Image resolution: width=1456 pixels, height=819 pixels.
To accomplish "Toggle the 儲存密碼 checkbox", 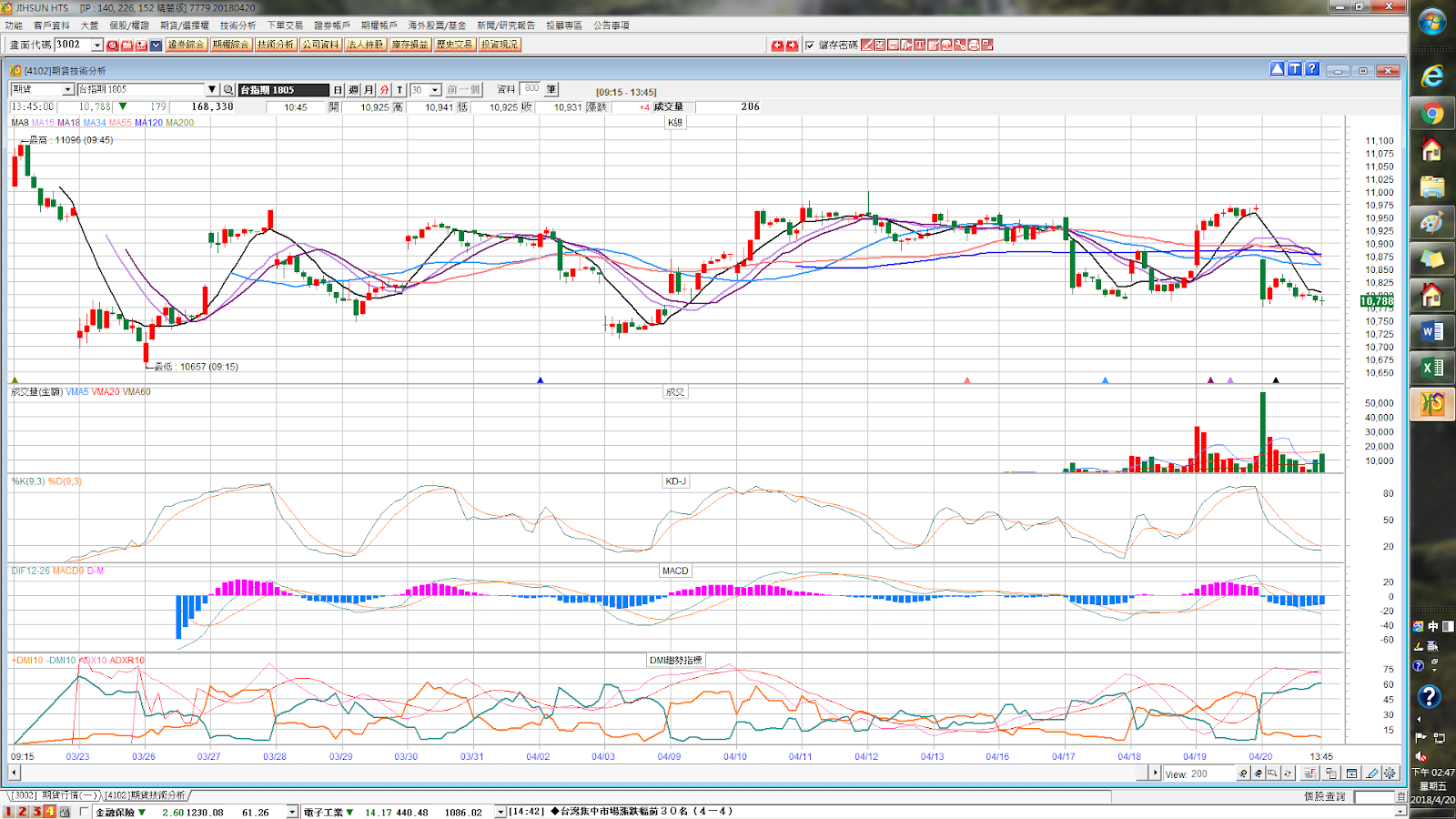I will (x=810, y=45).
